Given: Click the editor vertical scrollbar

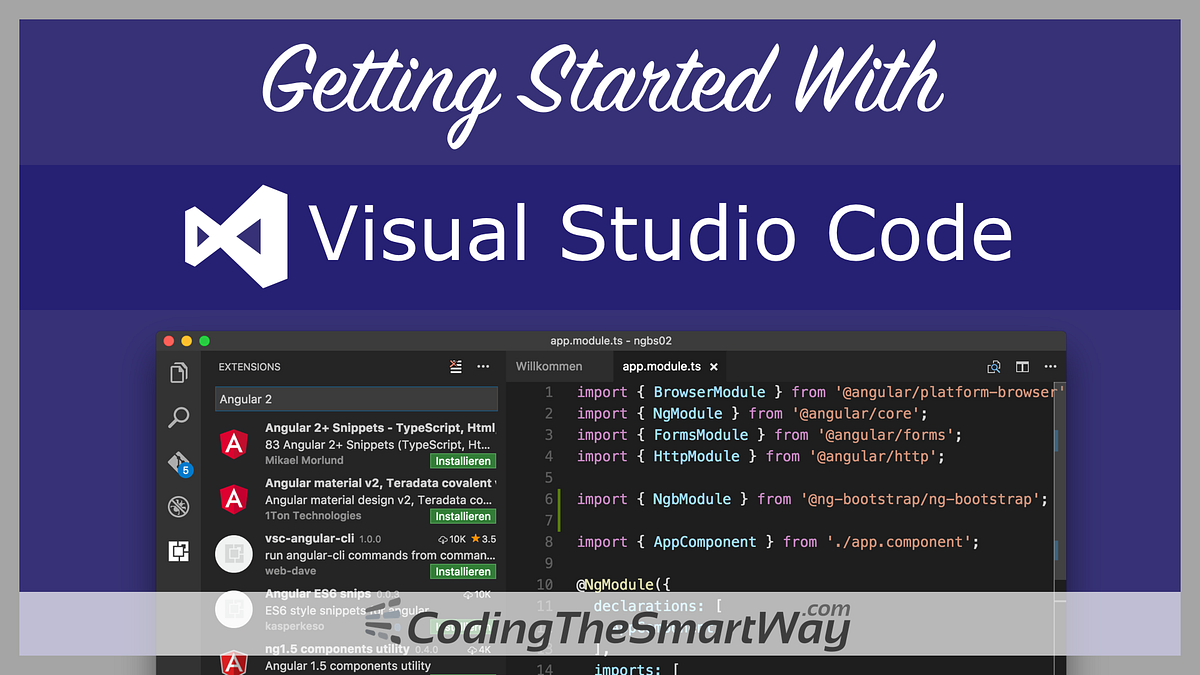Looking at the screenshot, I should click(x=1060, y=450).
